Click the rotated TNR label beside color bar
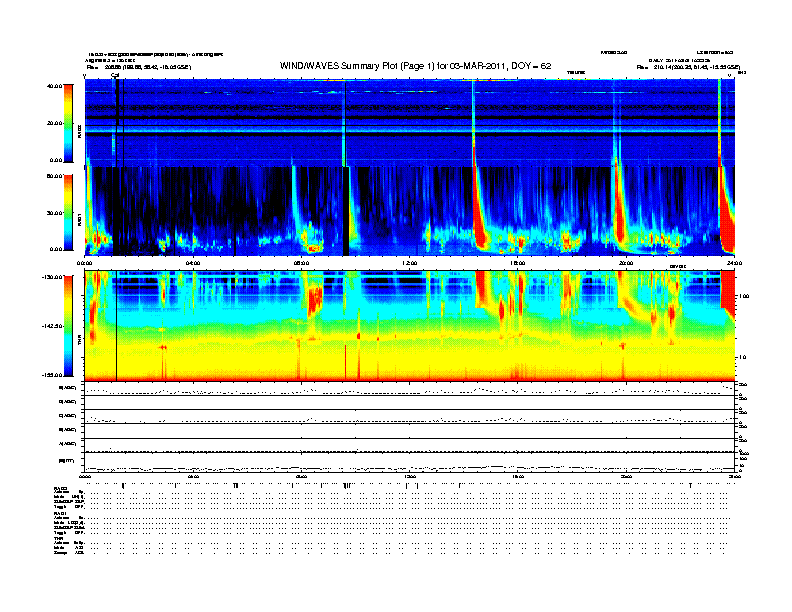 coord(79,342)
